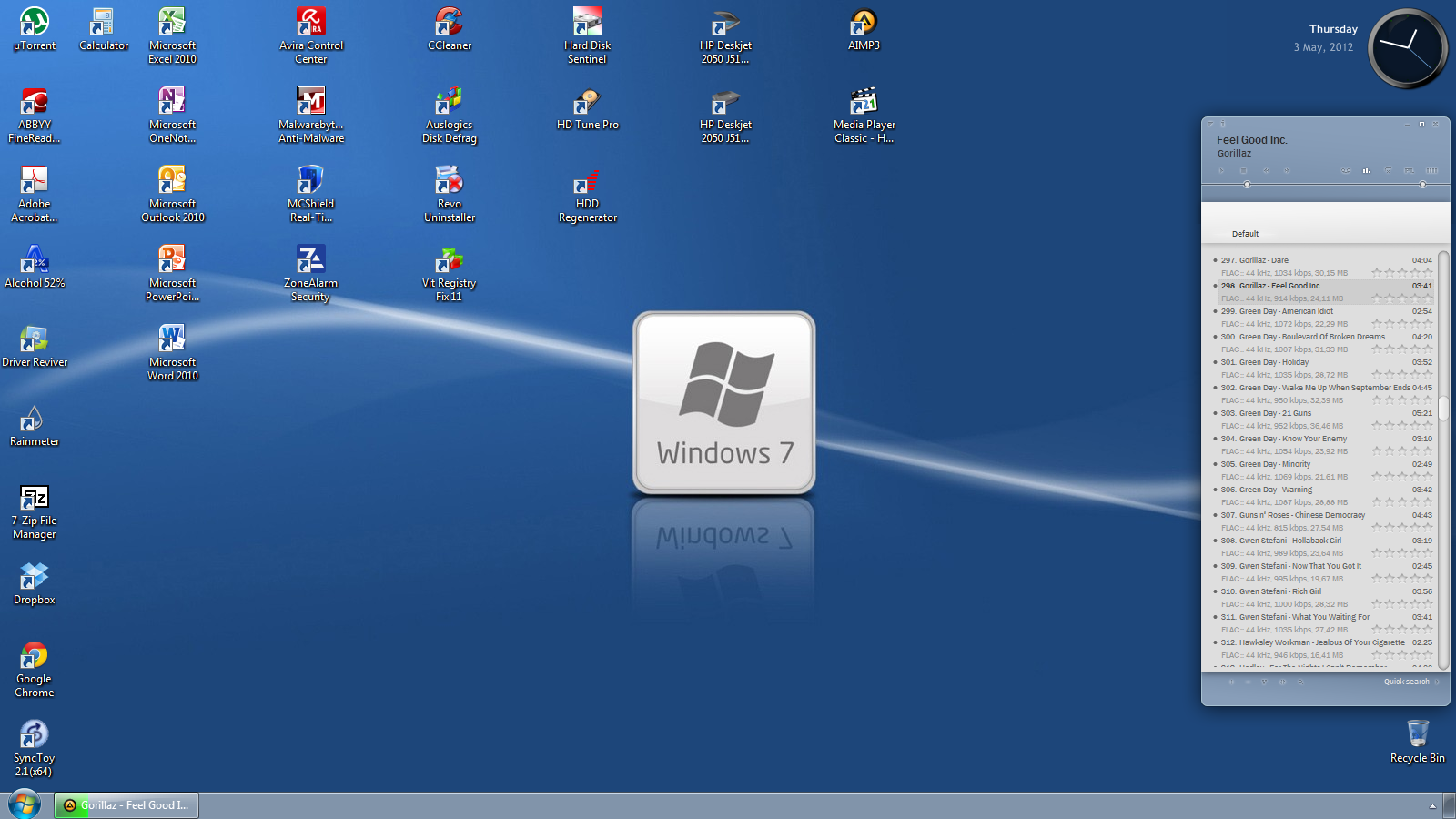
Task: Select the Hard Disk Sentinel icon
Action: point(588,35)
